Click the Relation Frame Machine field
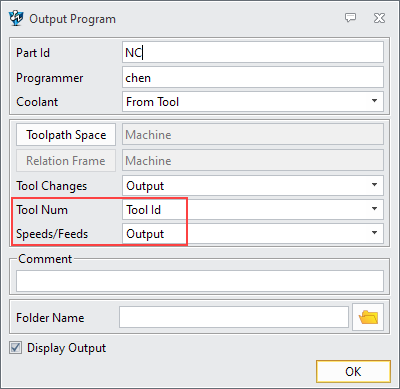This screenshot has height=389, width=400. click(x=253, y=161)
